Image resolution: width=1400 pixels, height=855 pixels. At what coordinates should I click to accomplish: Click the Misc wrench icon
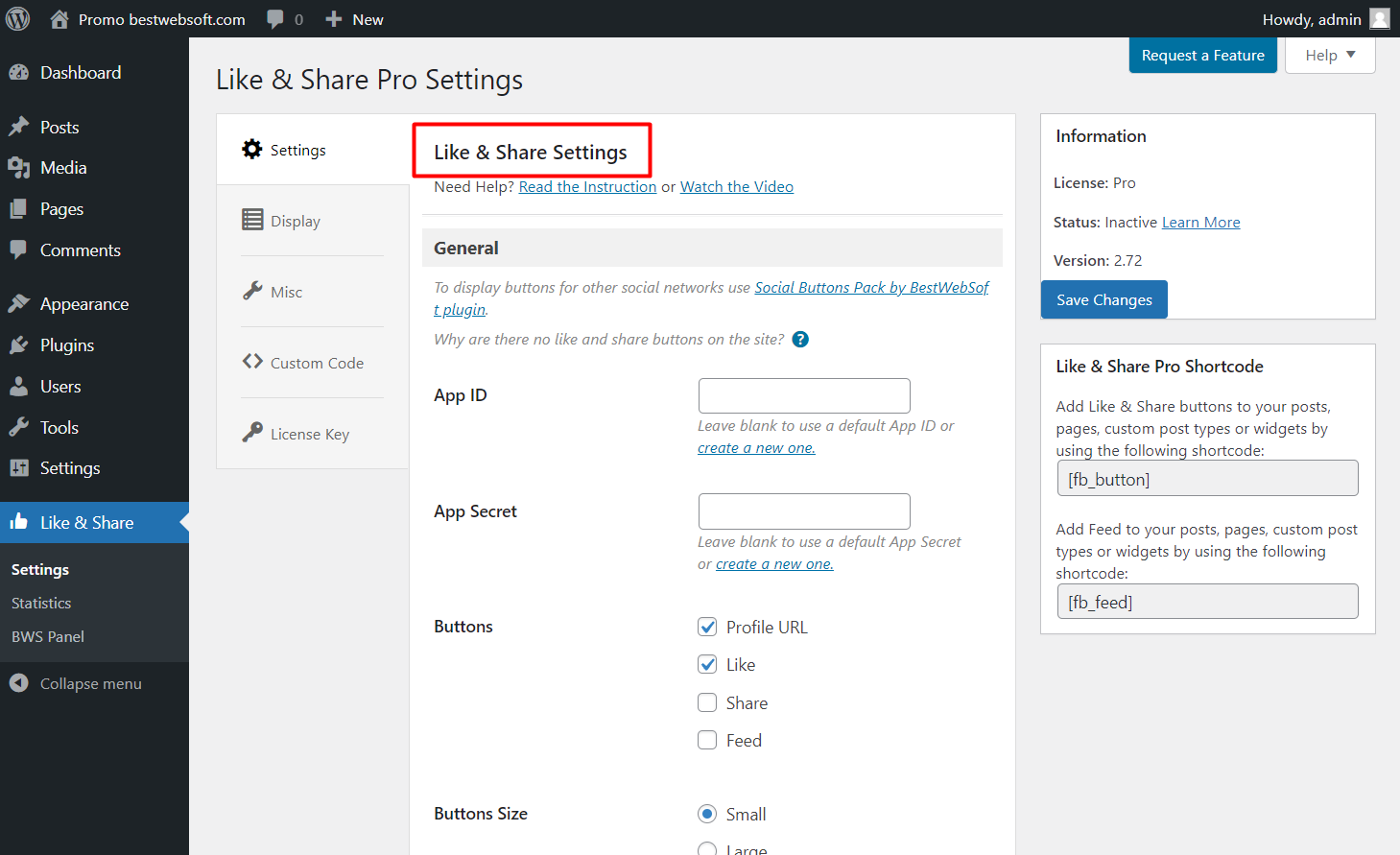[x=252, y=291]
